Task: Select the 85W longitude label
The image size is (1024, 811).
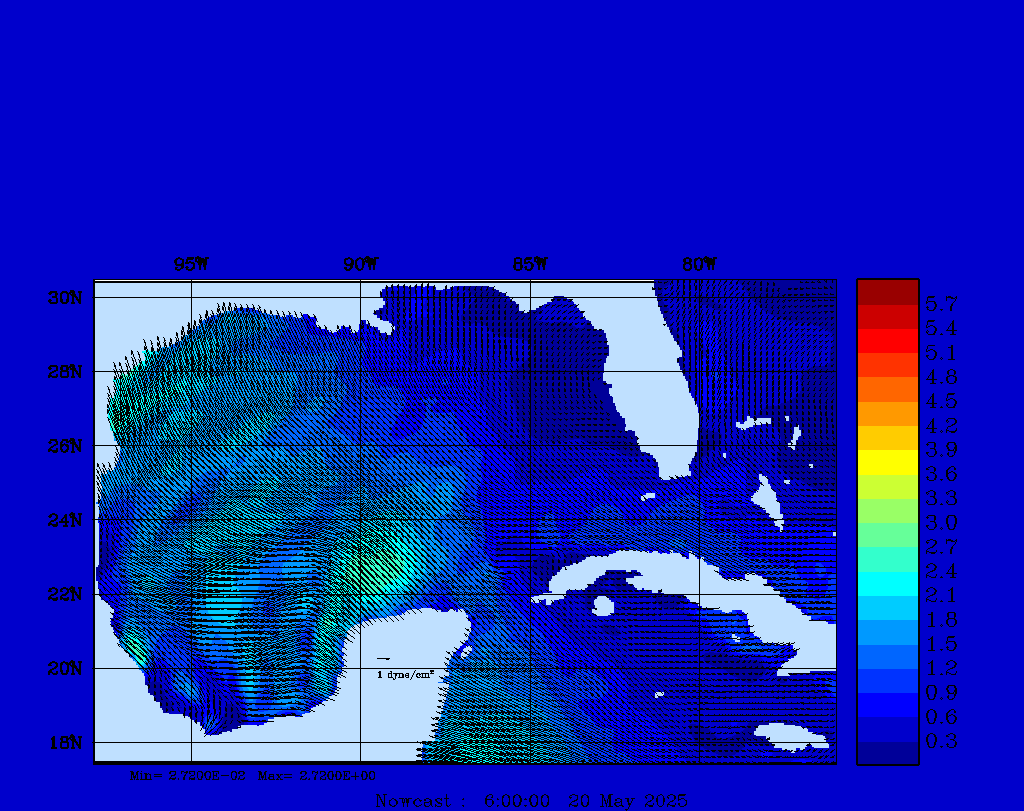Action: (529, 265)
